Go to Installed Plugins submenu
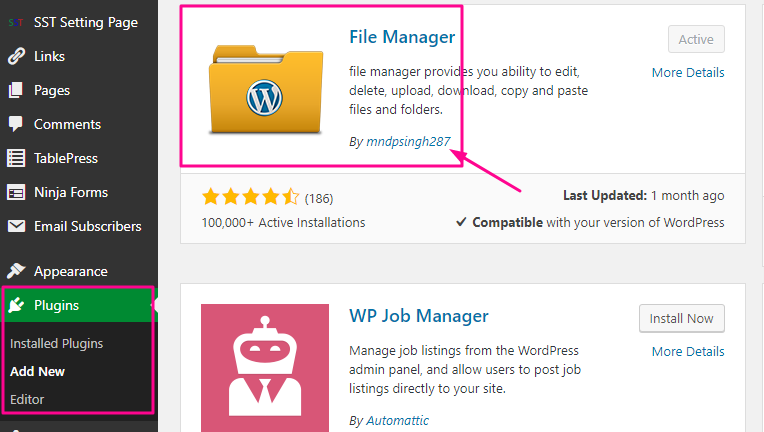 (57, 343)
